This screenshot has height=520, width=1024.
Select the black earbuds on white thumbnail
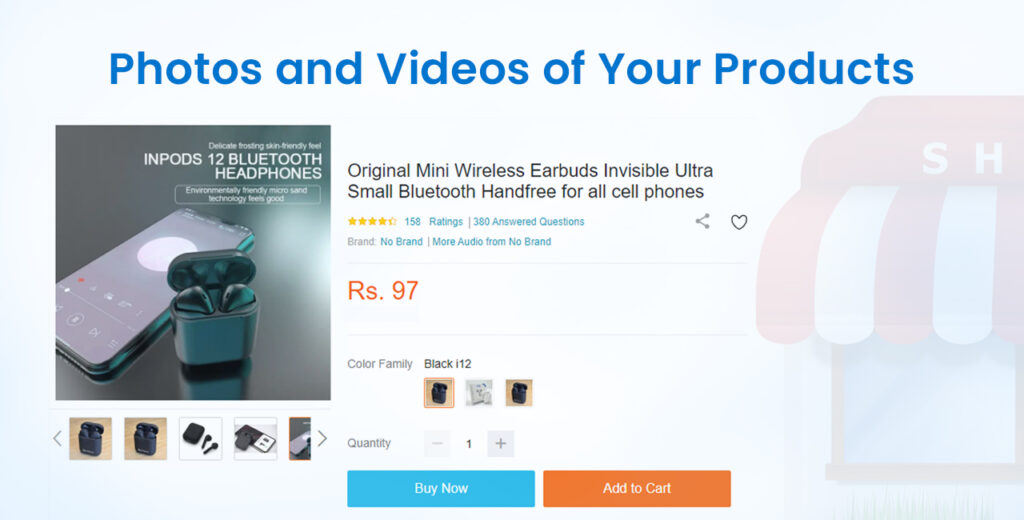(x=200, y=438)
